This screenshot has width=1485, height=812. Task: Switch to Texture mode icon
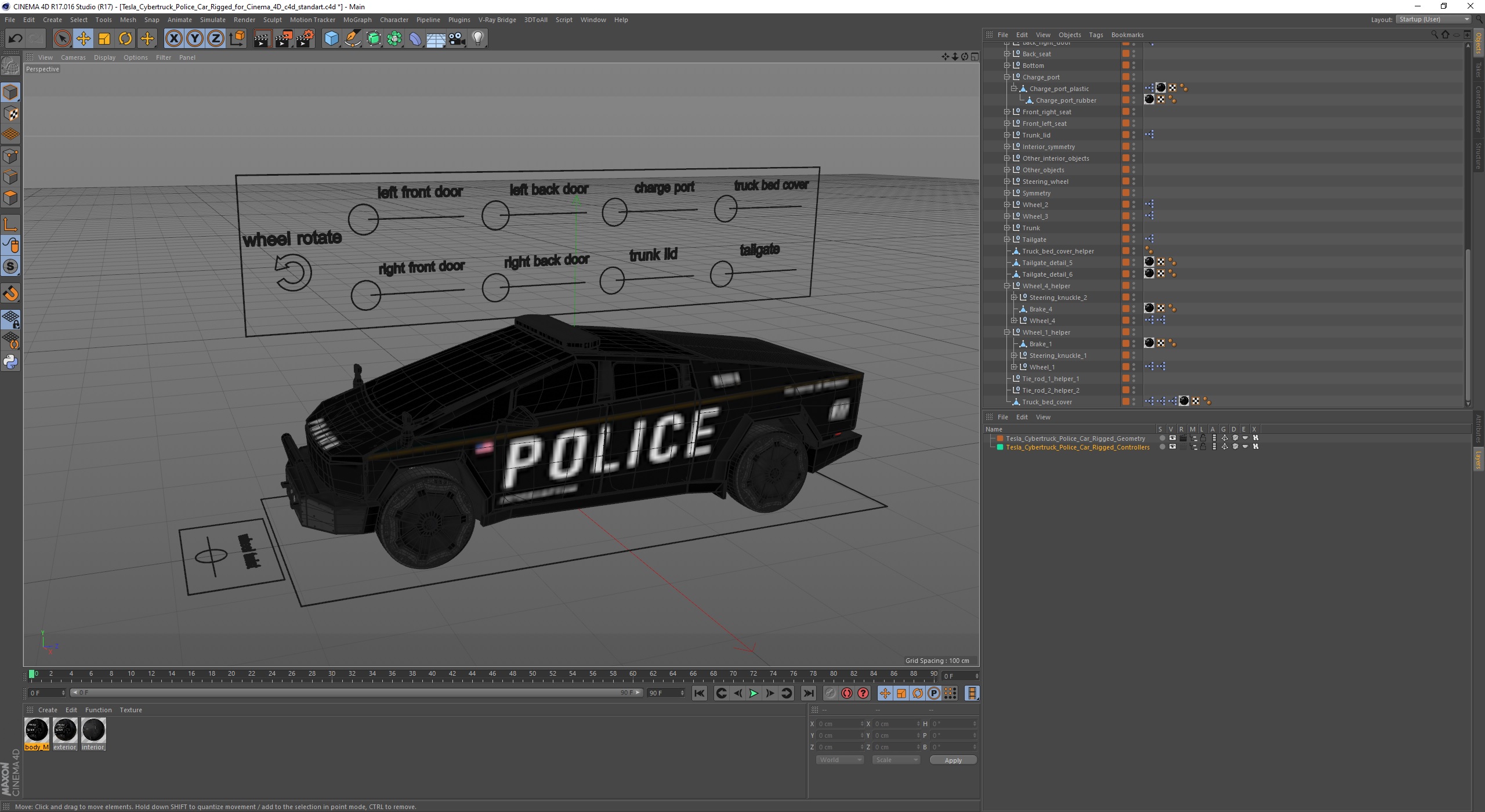click(10, 114)
